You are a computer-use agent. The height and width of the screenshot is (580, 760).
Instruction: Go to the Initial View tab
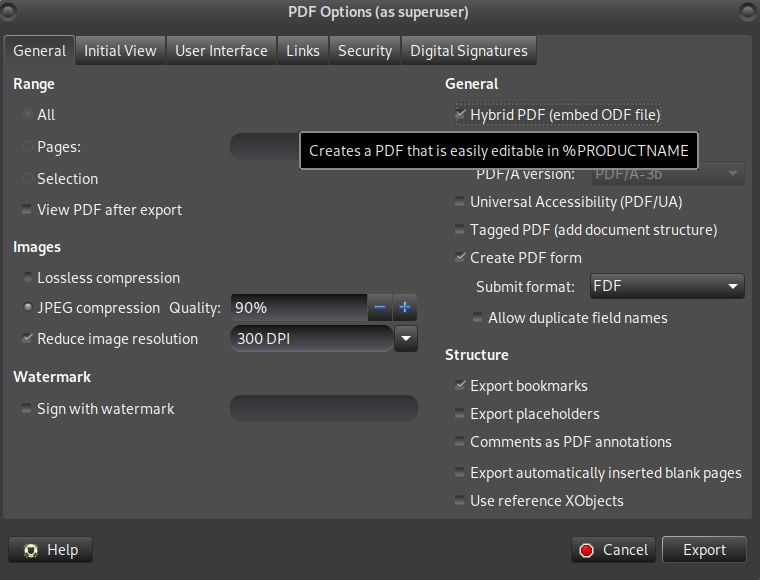click(x=120, y=50)
